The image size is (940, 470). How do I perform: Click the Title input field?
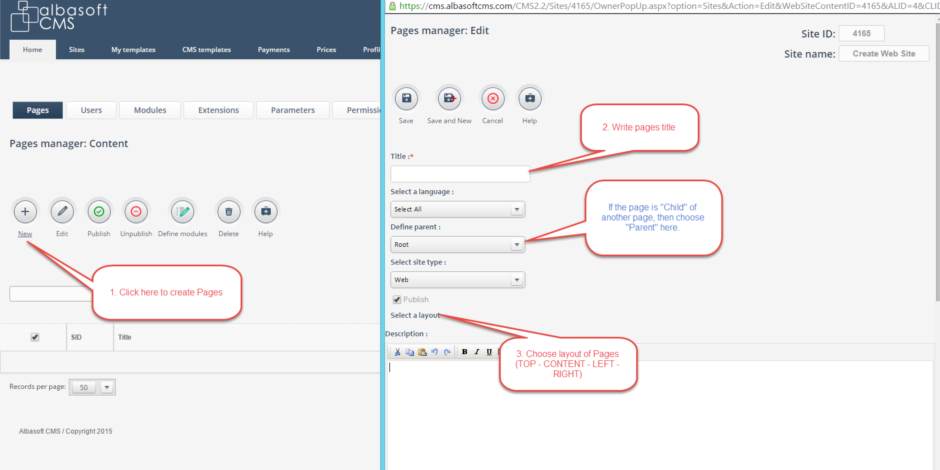(460, 174)
